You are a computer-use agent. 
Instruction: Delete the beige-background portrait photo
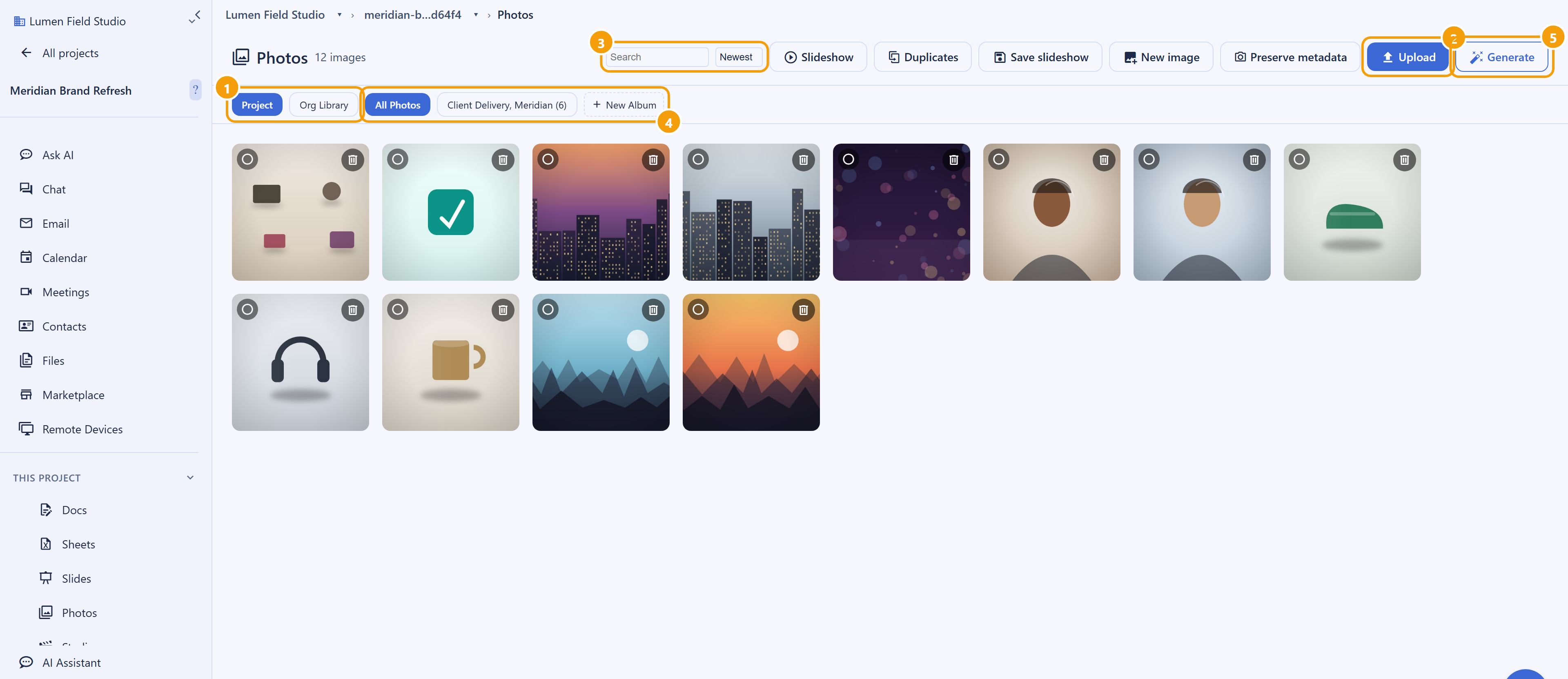point(1104,160)
